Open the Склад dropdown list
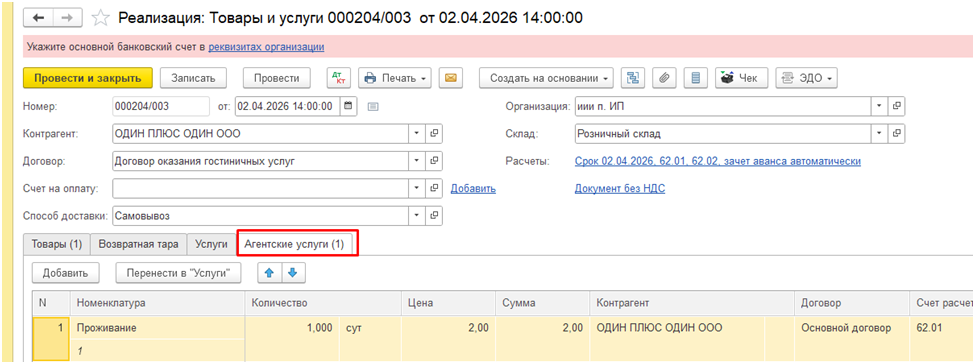Image resolution: width=975 pixels, height=364 pixels. [x=879, y=133]
